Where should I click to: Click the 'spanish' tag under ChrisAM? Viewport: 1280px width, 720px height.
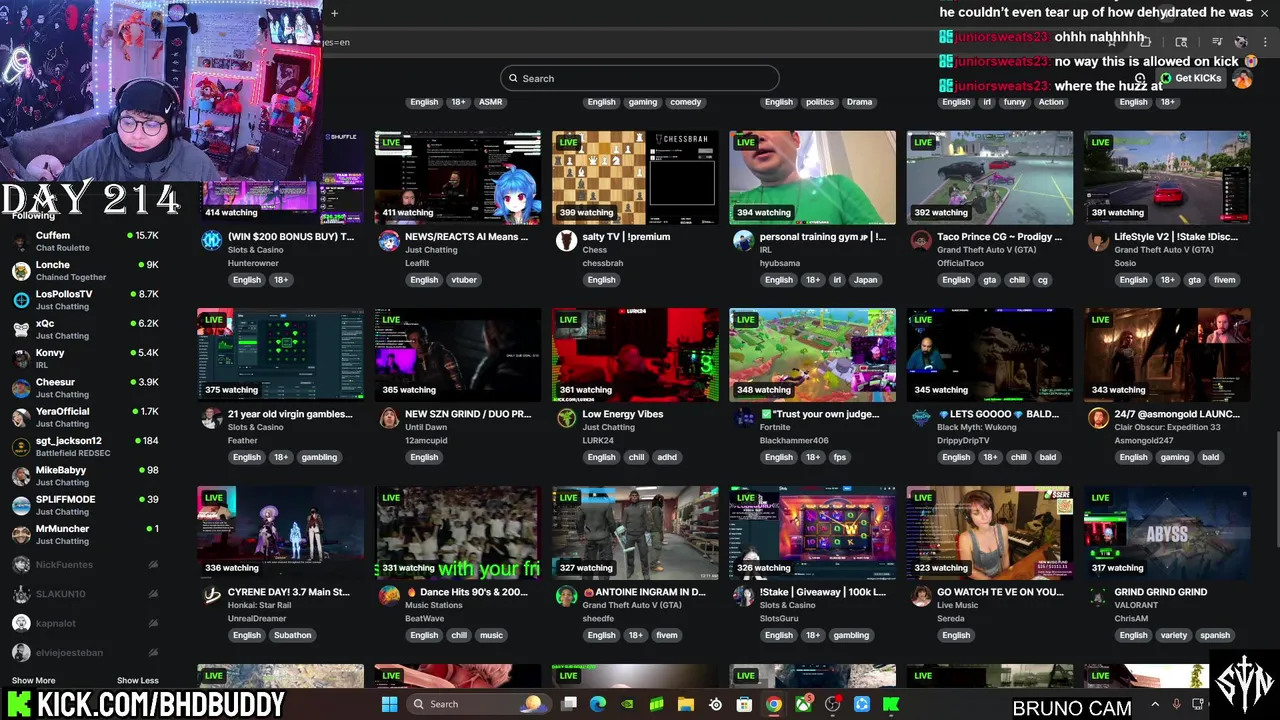1215,635
